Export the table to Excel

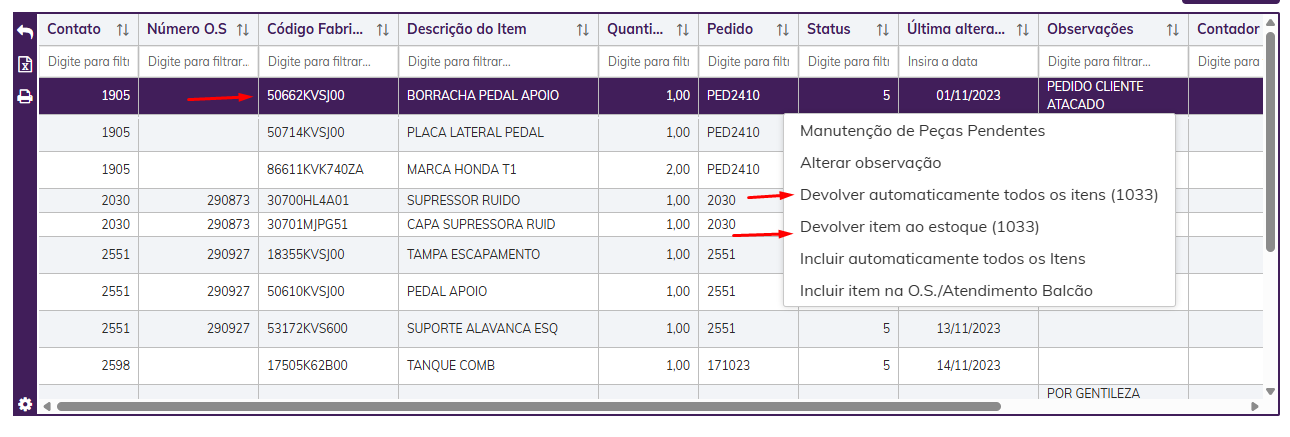click(x=25, y=65)
